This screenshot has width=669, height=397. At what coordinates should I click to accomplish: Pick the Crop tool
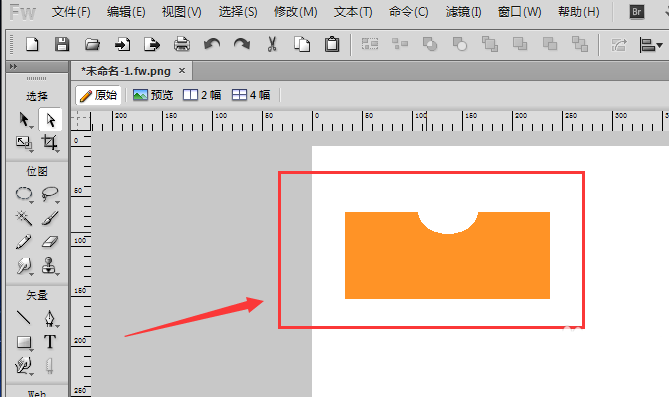pos(49,143)
